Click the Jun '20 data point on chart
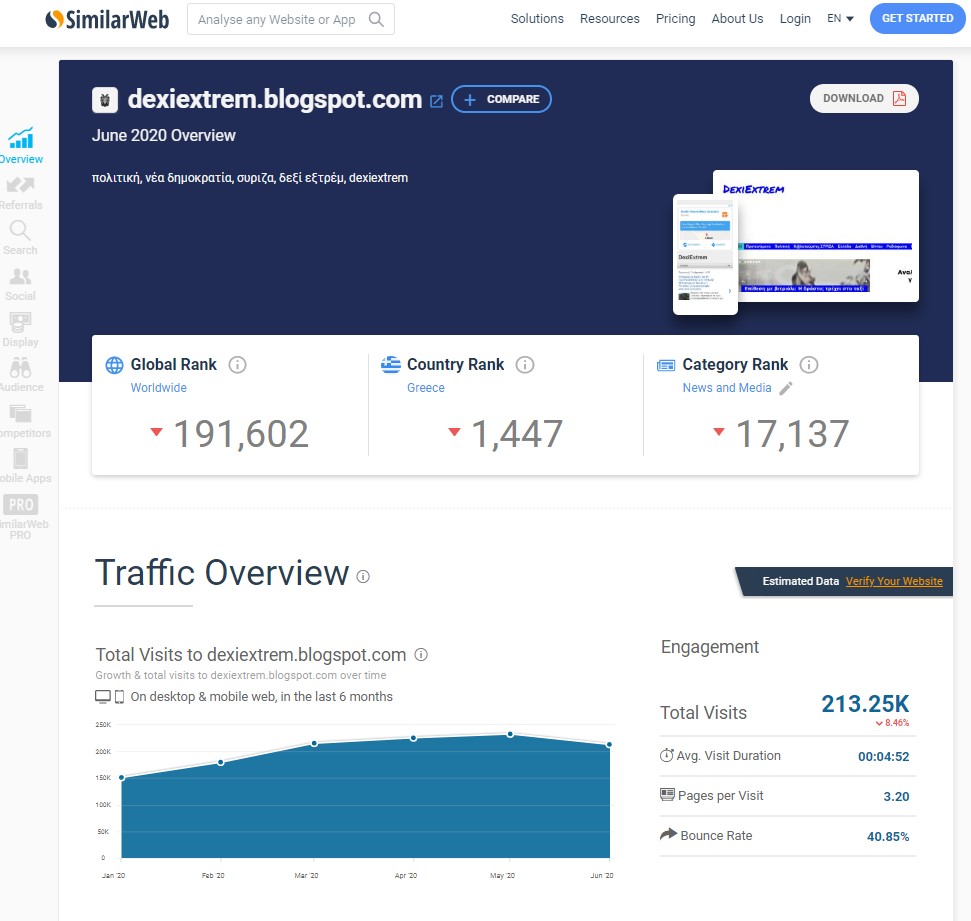 click(x=609, y=744)
